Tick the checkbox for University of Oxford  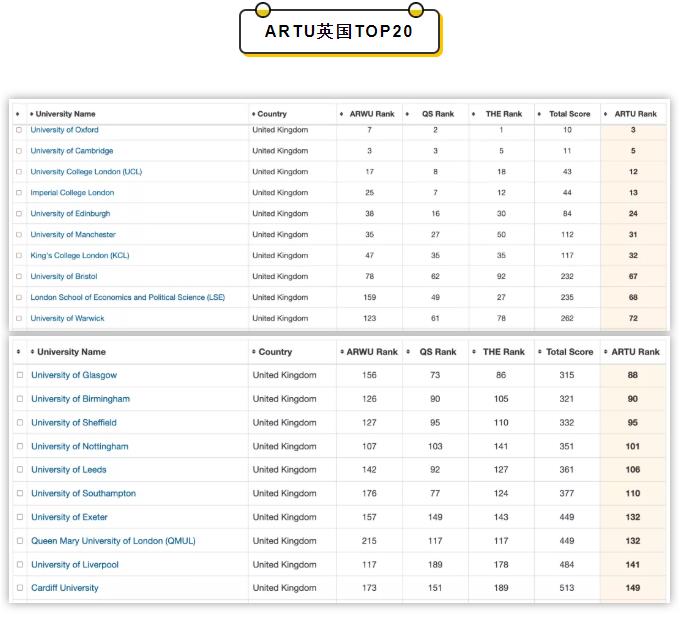(x=19, y=130)
